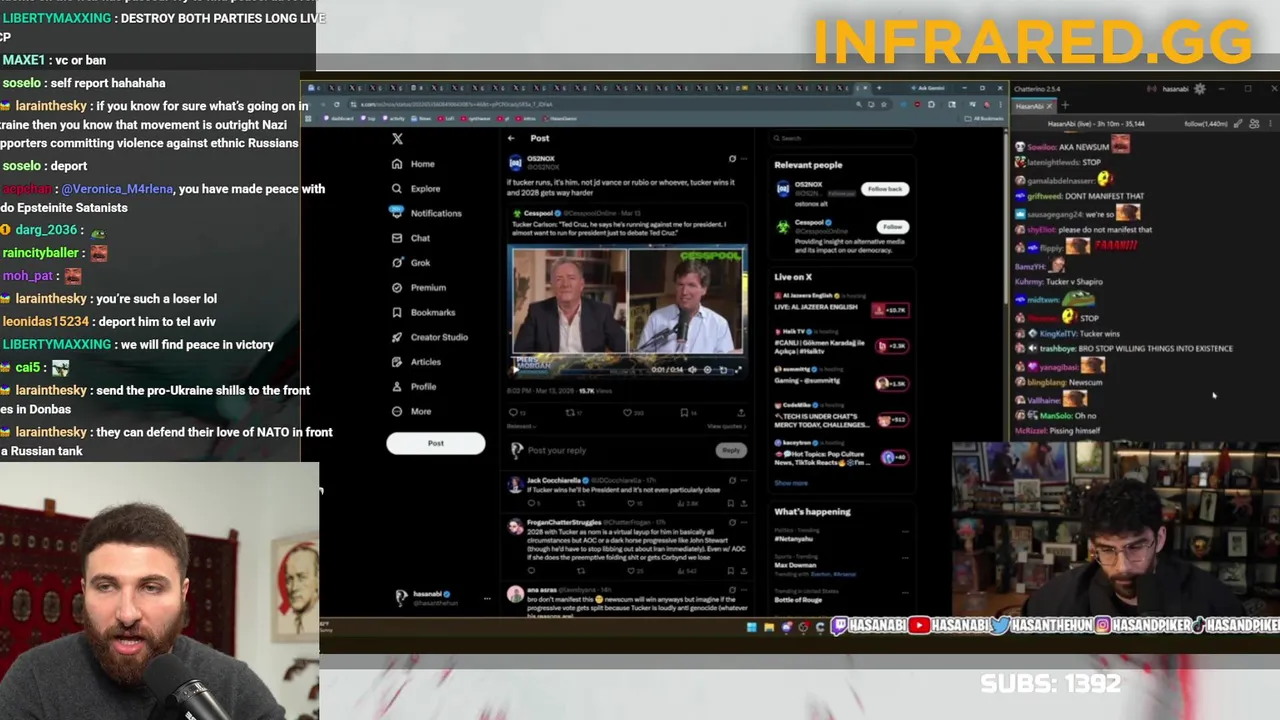Add a new Chatterino tab with plus

click(x=1065, y=105)
